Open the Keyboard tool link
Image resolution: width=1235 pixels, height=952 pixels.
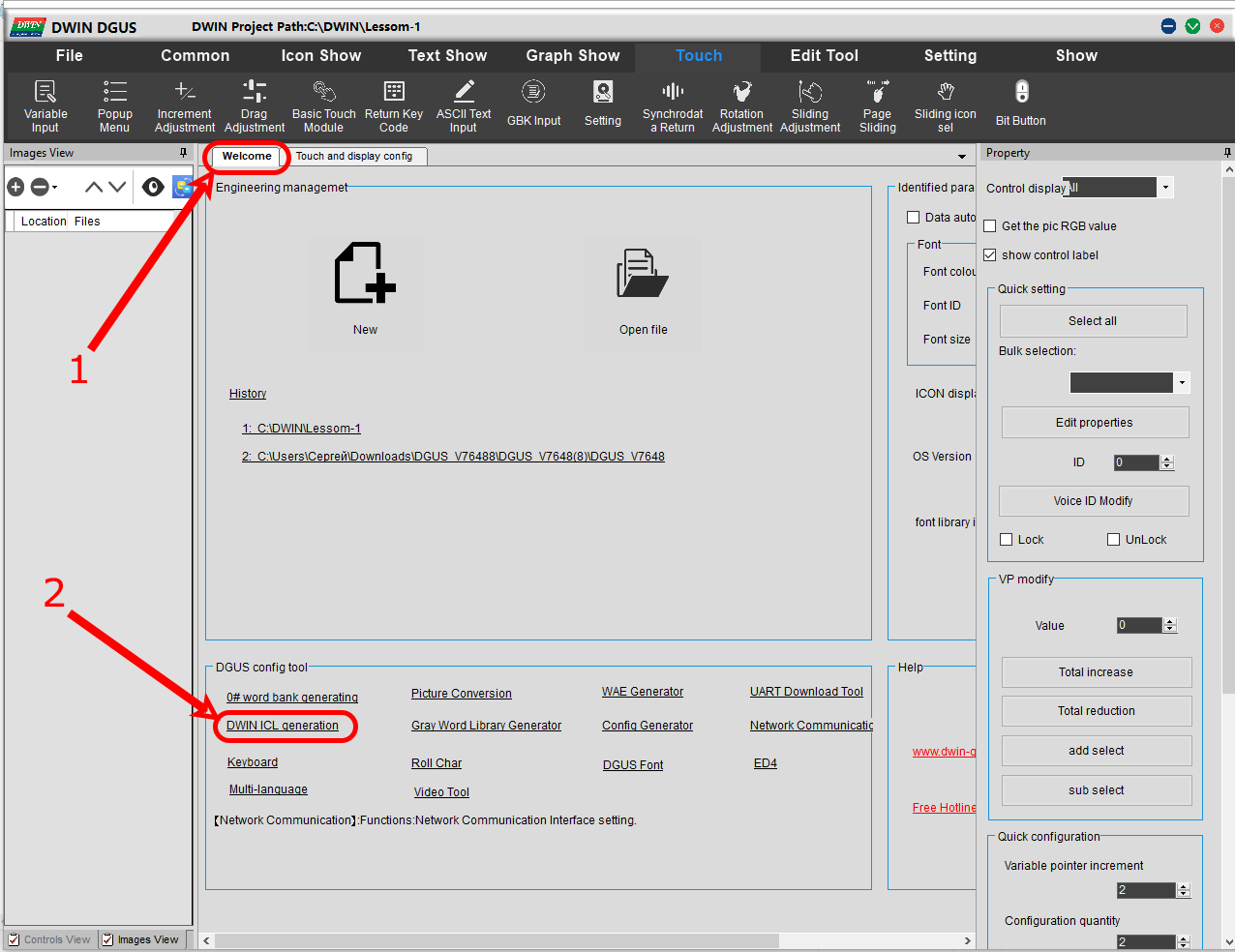(x=253, y=762)
